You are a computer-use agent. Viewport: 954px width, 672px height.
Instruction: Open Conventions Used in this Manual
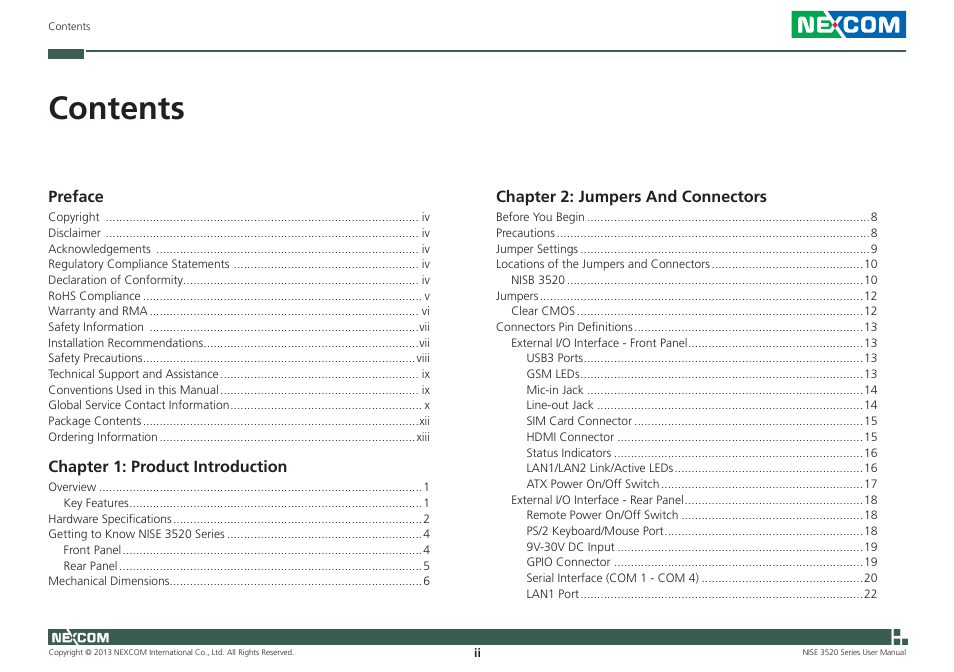pyautogui.click(x=239, y=390)
